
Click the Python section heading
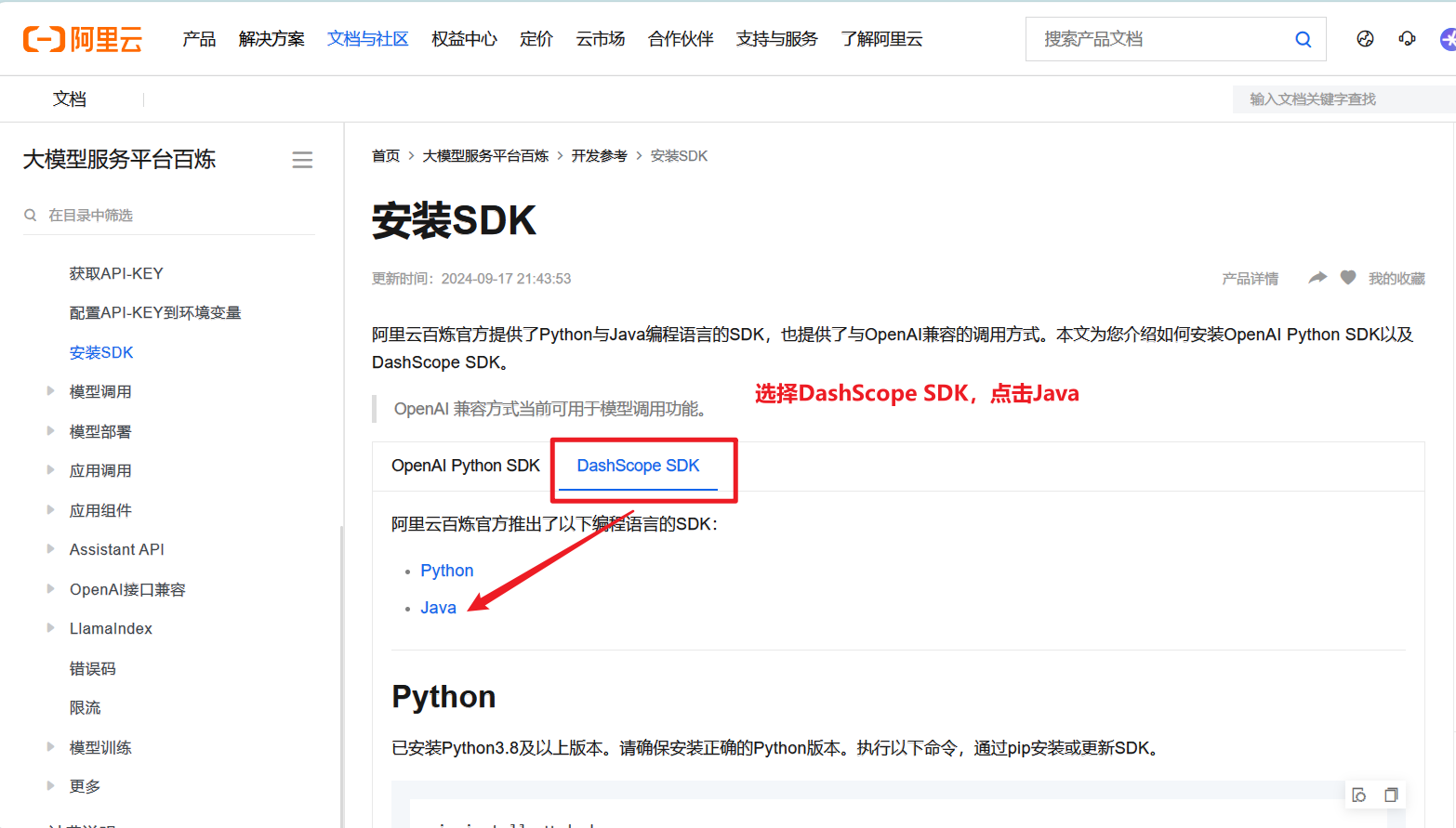pos(443,697)
